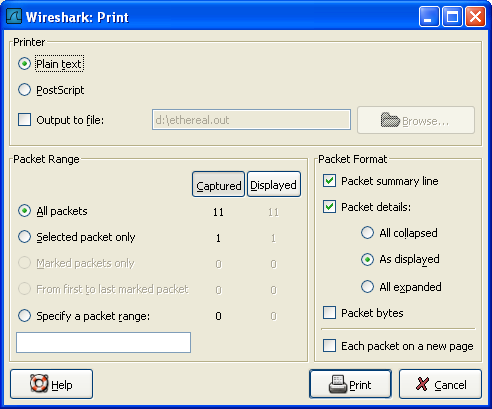Image resolution: width=492 pixels, height=409 pixels.
Task: Click the packet range text input field
Action: (103, 342)
